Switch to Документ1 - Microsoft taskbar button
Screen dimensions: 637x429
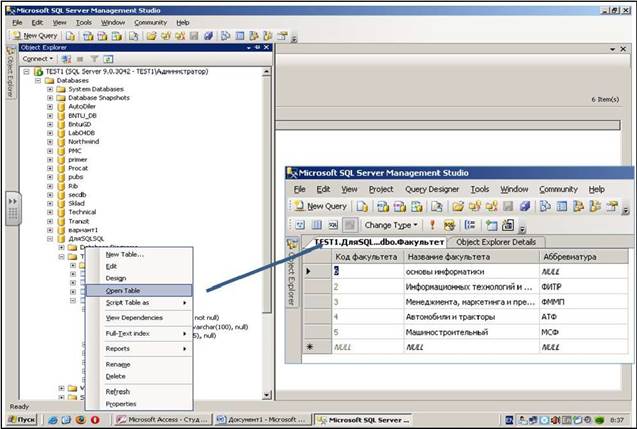(x=263, y=420)
